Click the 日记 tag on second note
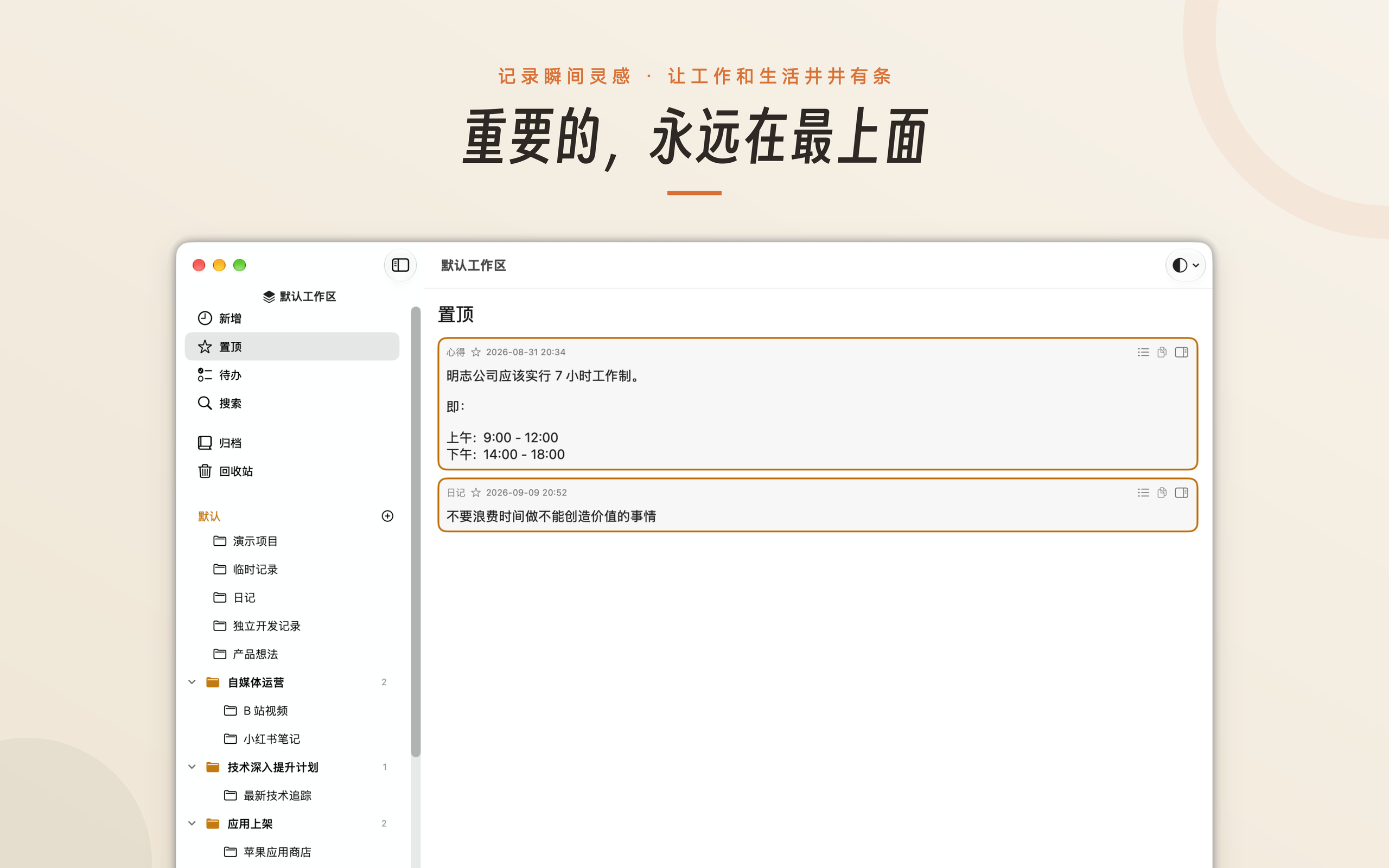Image resolution: width=1389 pixels, height=868 pixels. [x=456, y=493]
